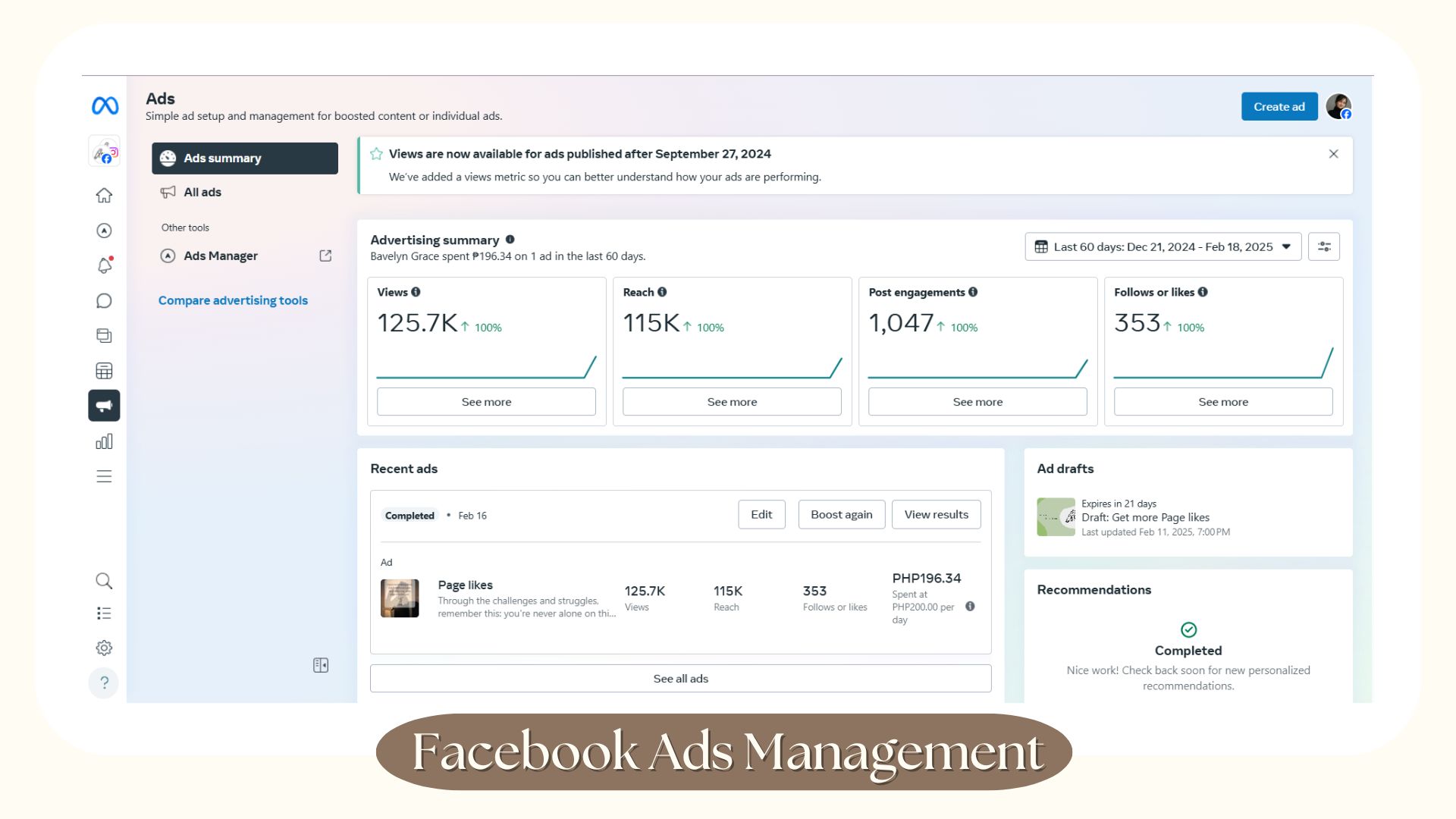The image size is (1456, 819).
Task: Open Content posts icon in sidebar
Action: pyautogui.click(x=104, y=335)
